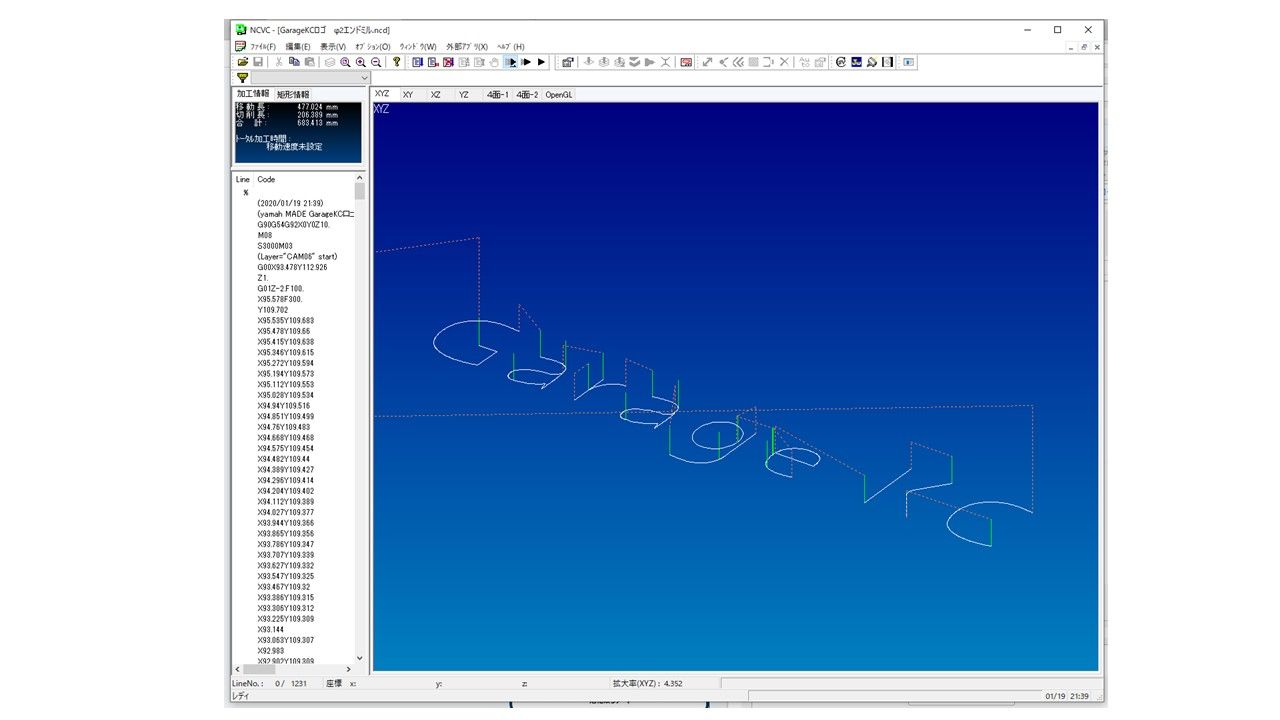The height and width of the screenshot is (720, 1280).
Task: Click the yellow question mark help icon
Action: coord(397,62)
